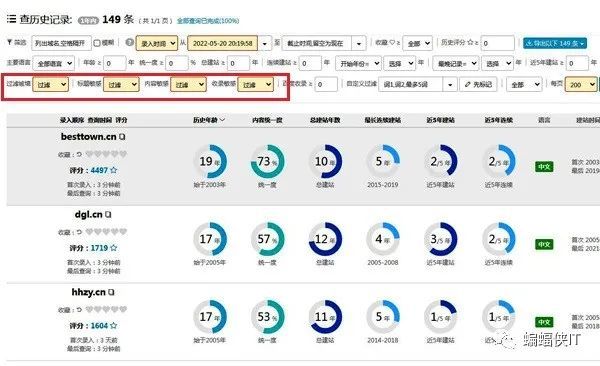Open the 录入时间 time type dropdown

[x=157, y=43]
